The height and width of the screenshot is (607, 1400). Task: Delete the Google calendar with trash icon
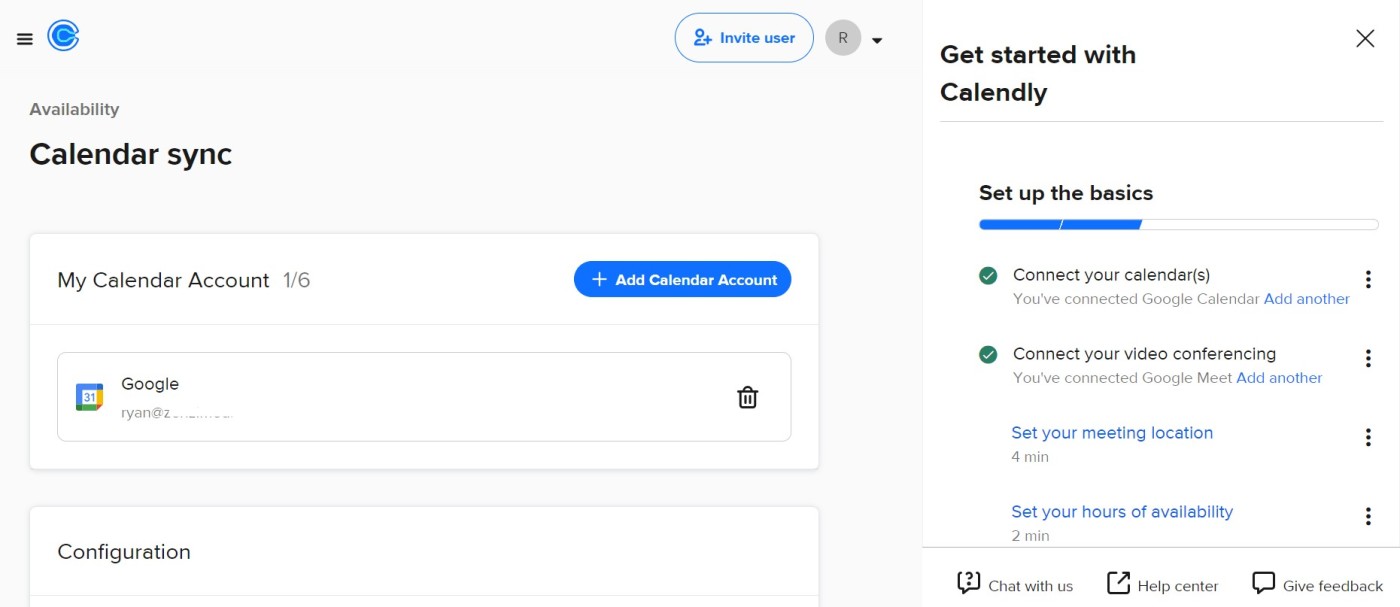[x=747, y=397]
